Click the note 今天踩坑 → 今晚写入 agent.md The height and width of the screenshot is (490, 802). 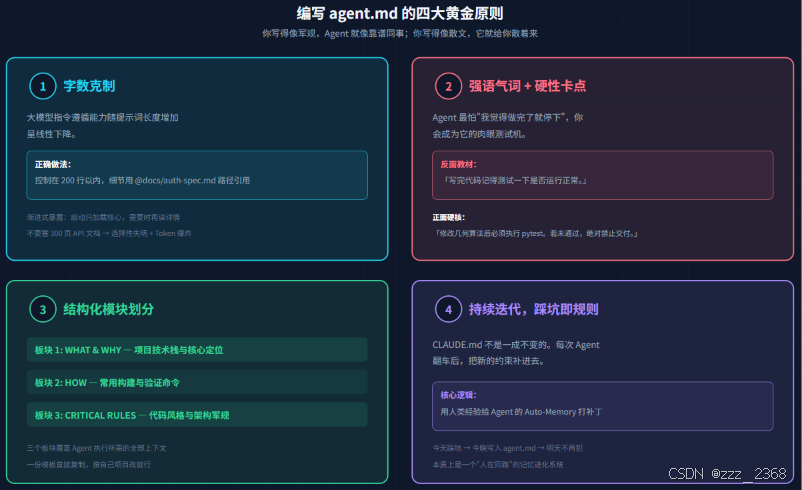click(x=507, y=448)
